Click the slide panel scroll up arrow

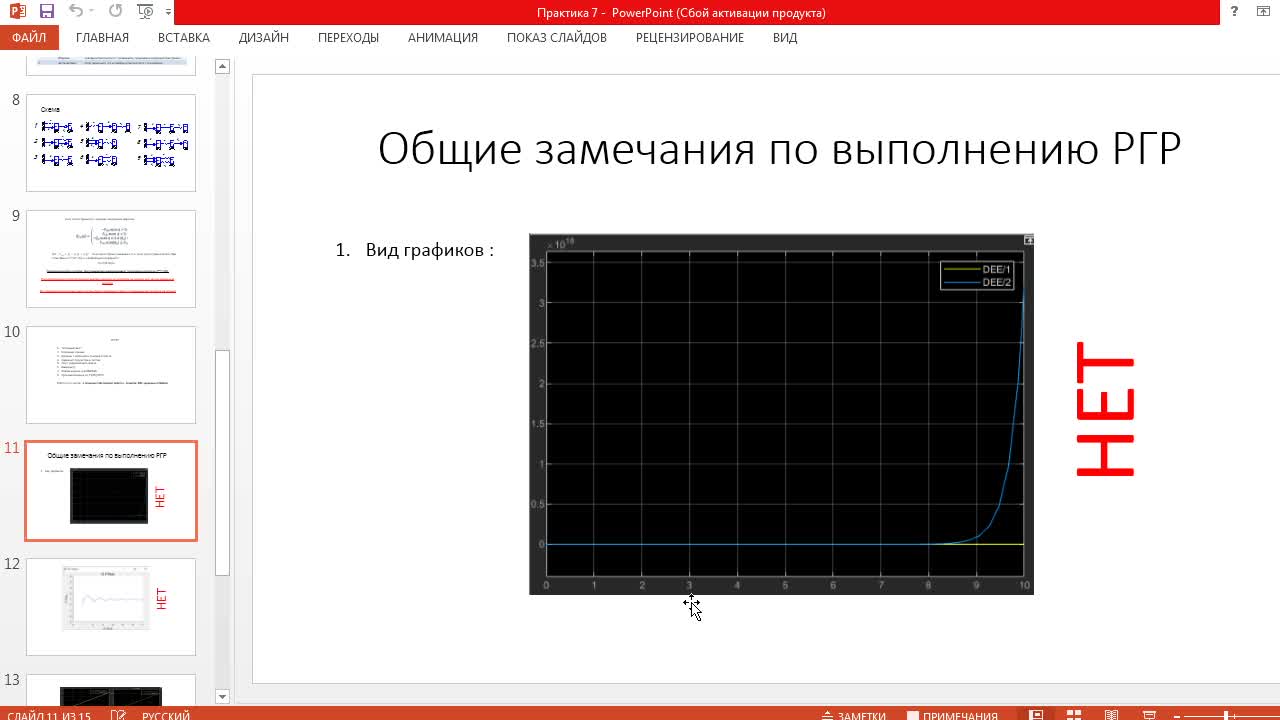click(223, 66)
